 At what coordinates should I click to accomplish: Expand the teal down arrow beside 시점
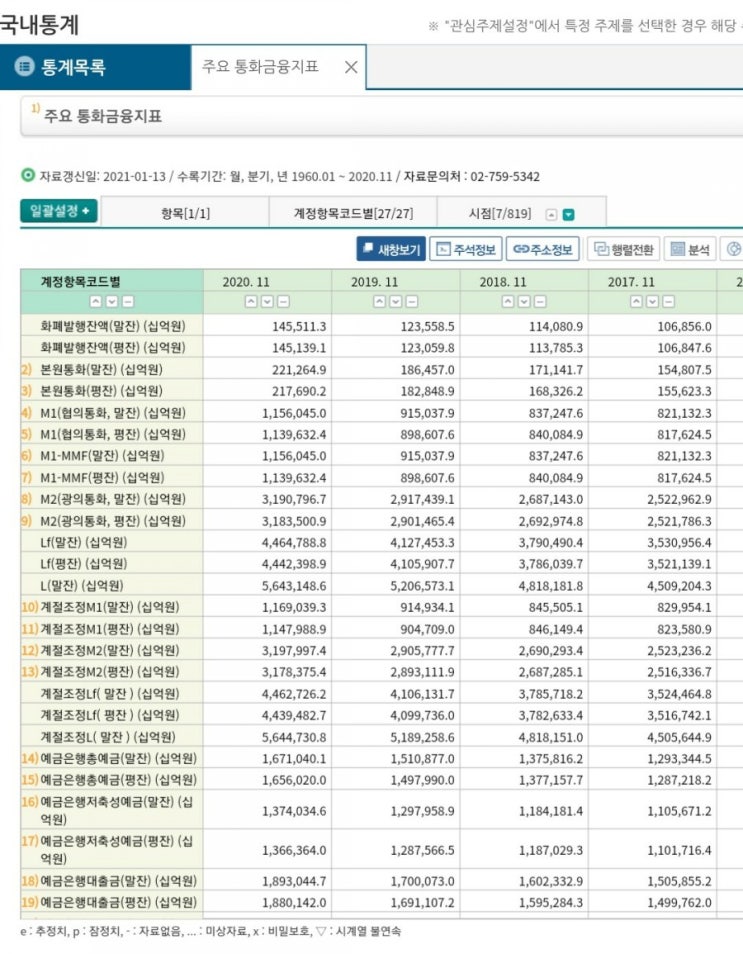coord(569,214)
